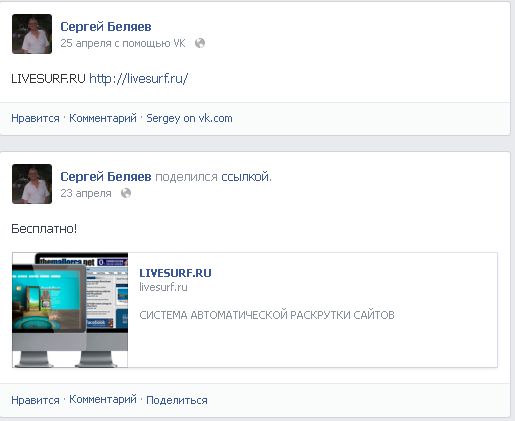Follow the http://livesurf.ru/ link
The height and width of the screenshot is (421, 515).
138,79
